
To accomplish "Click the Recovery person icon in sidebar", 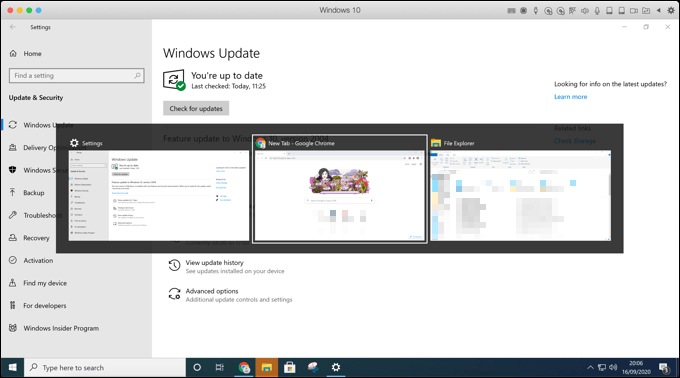I will pyautogui.click(x=13, y=238).
